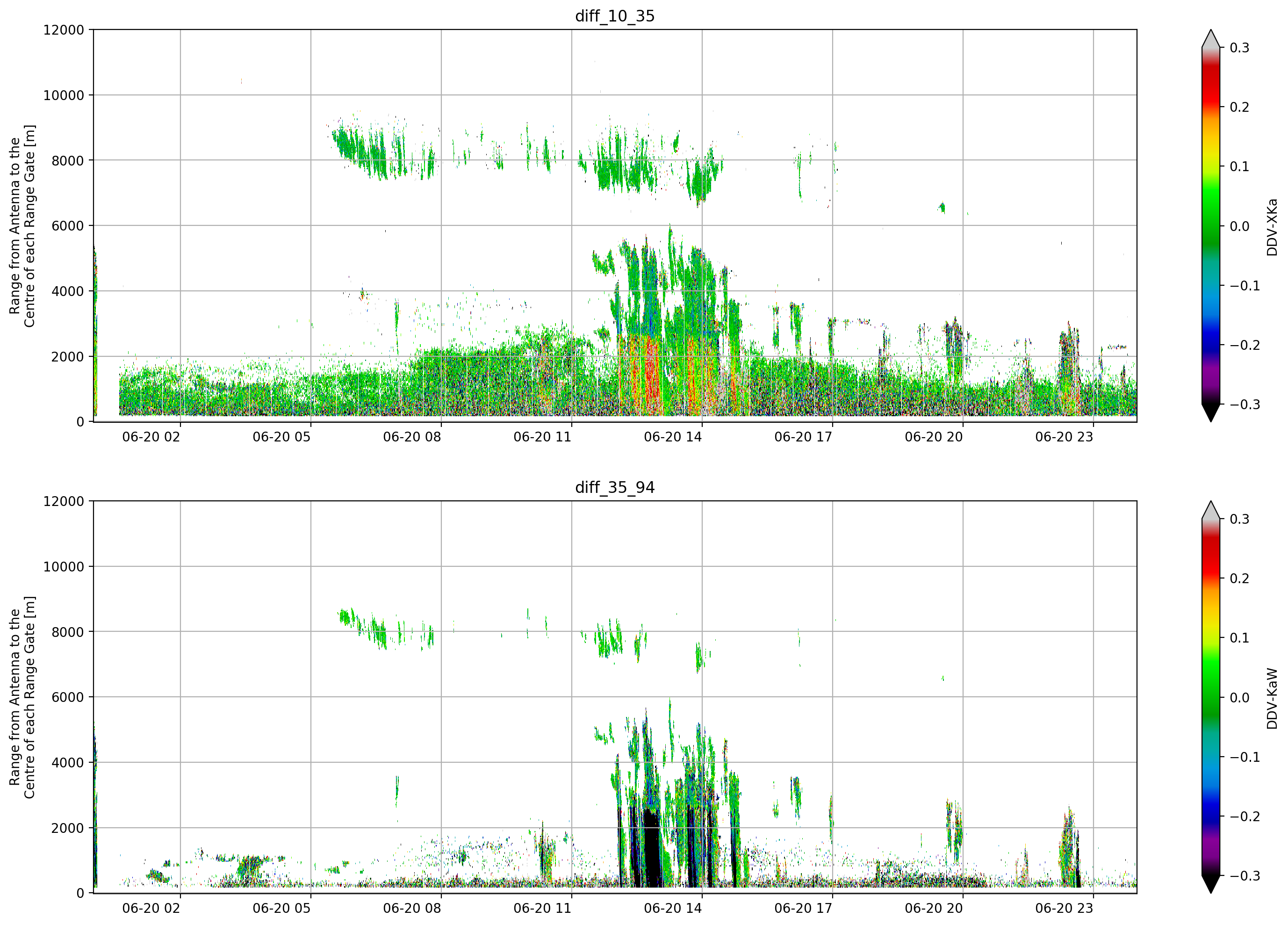Select "06-20 23" tick under diff_35_94 plot

point(1064,909)
